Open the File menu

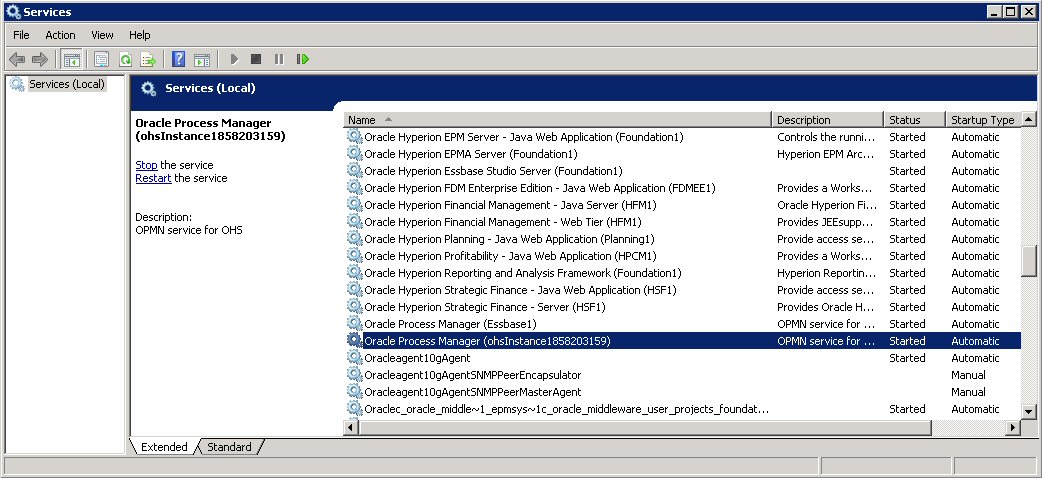point(21,35)
